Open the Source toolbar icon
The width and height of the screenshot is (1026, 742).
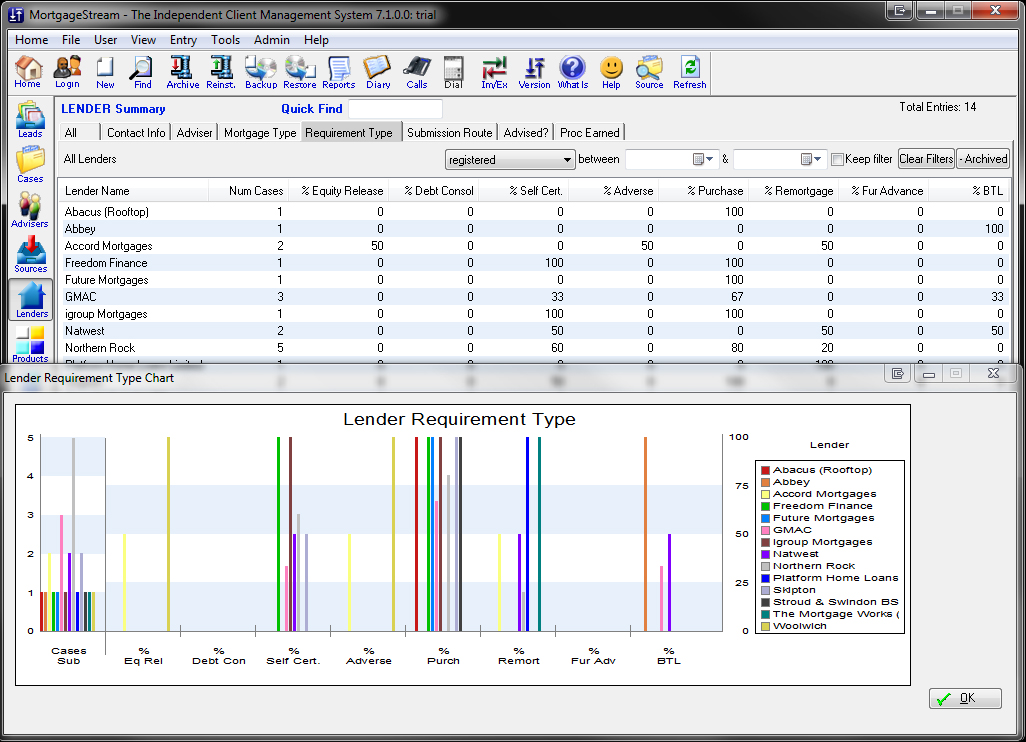[649, 72]
